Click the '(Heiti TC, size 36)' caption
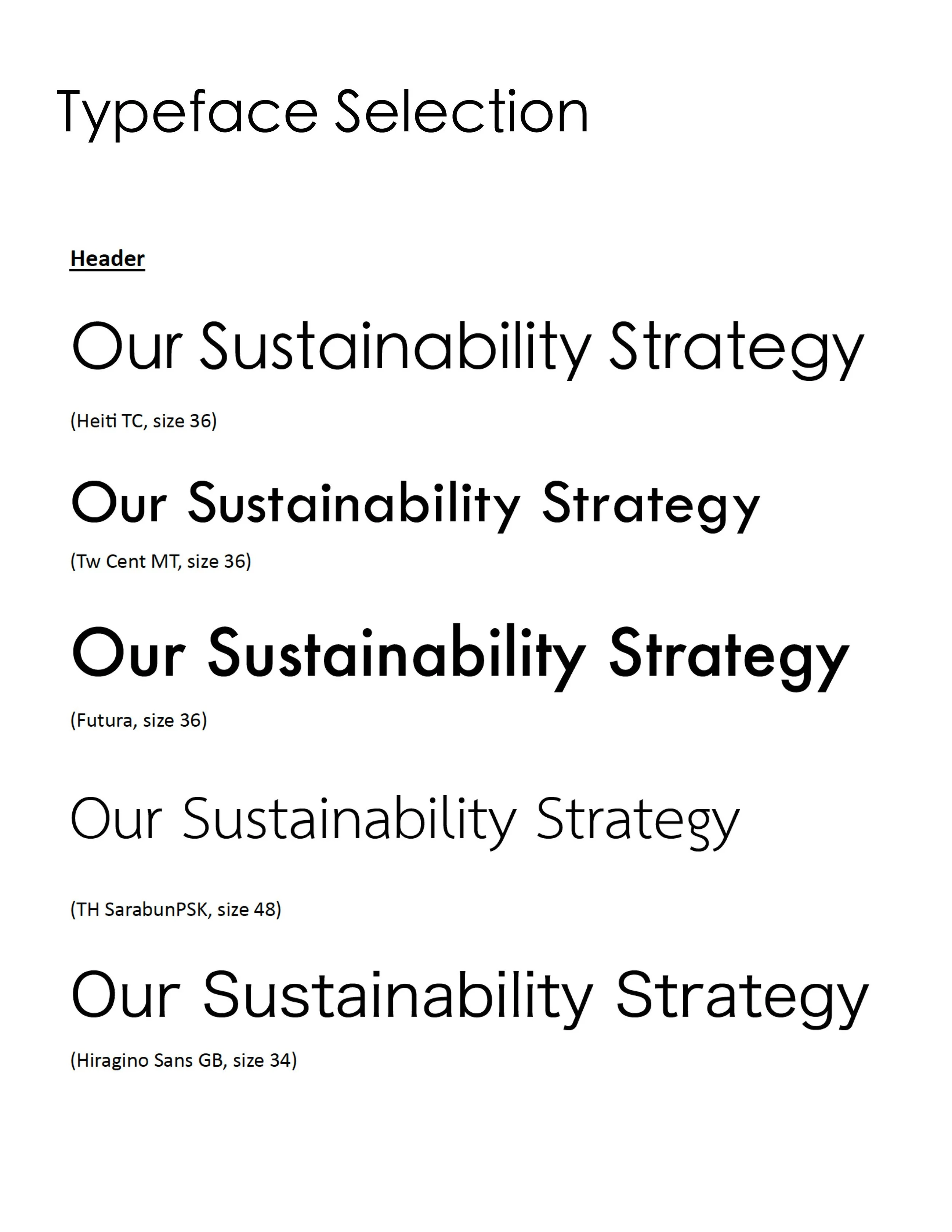952x1232 pixels. pyautogui.click(x=143, y=421)
